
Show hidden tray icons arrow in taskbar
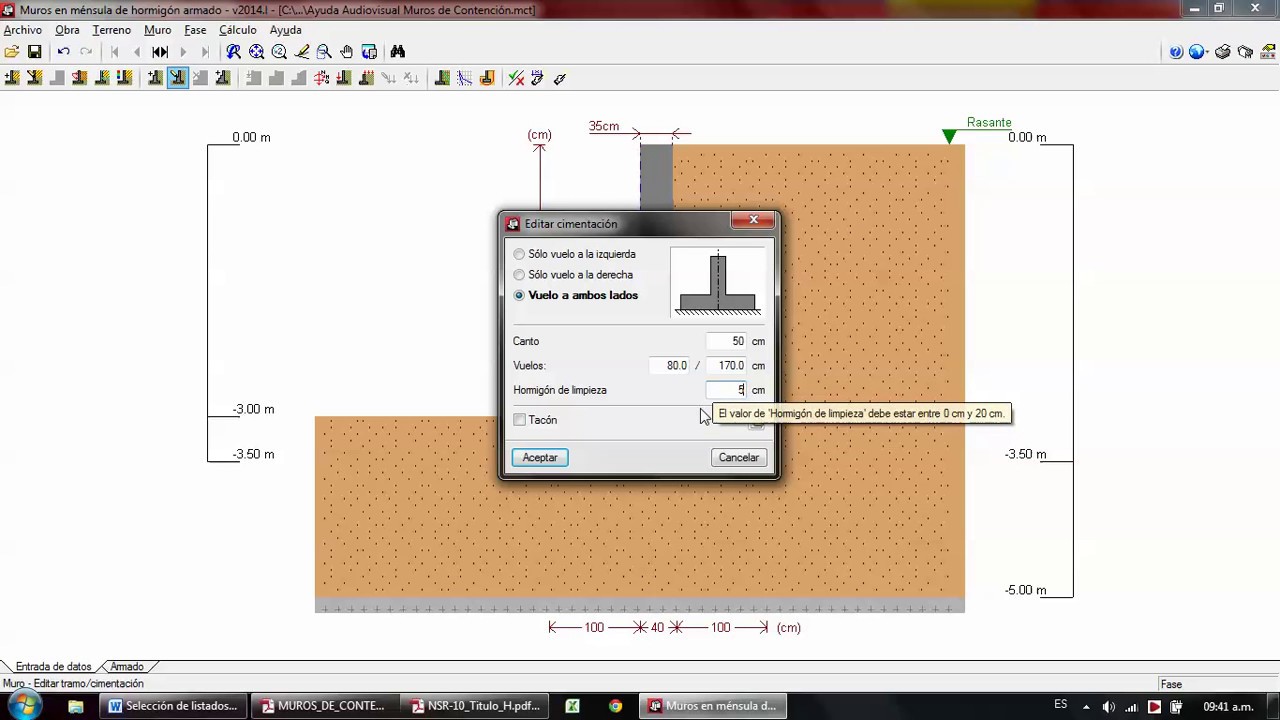click(1086, 706)
